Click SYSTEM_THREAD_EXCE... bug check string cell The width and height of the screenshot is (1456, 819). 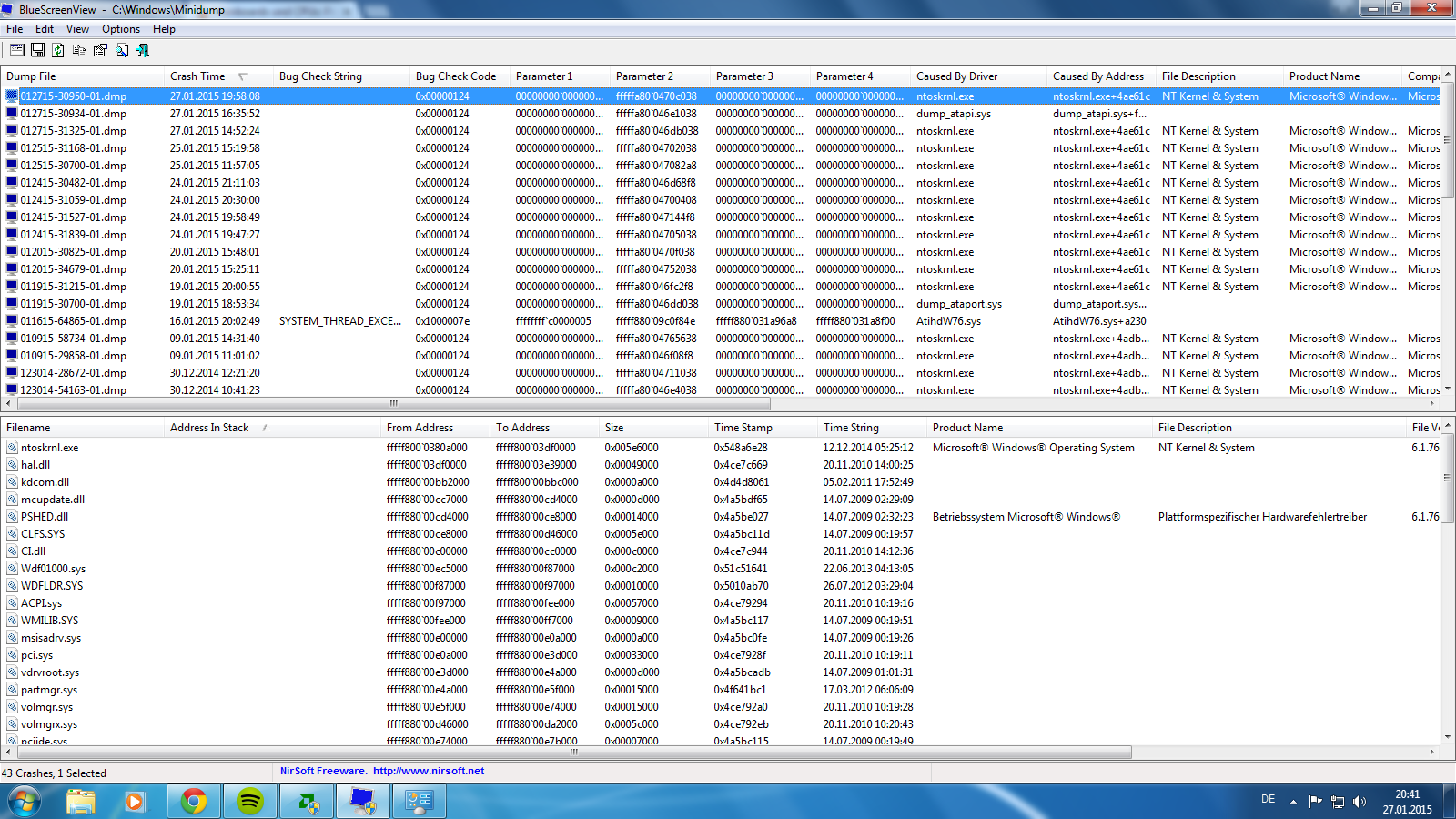tap(340, 321)
